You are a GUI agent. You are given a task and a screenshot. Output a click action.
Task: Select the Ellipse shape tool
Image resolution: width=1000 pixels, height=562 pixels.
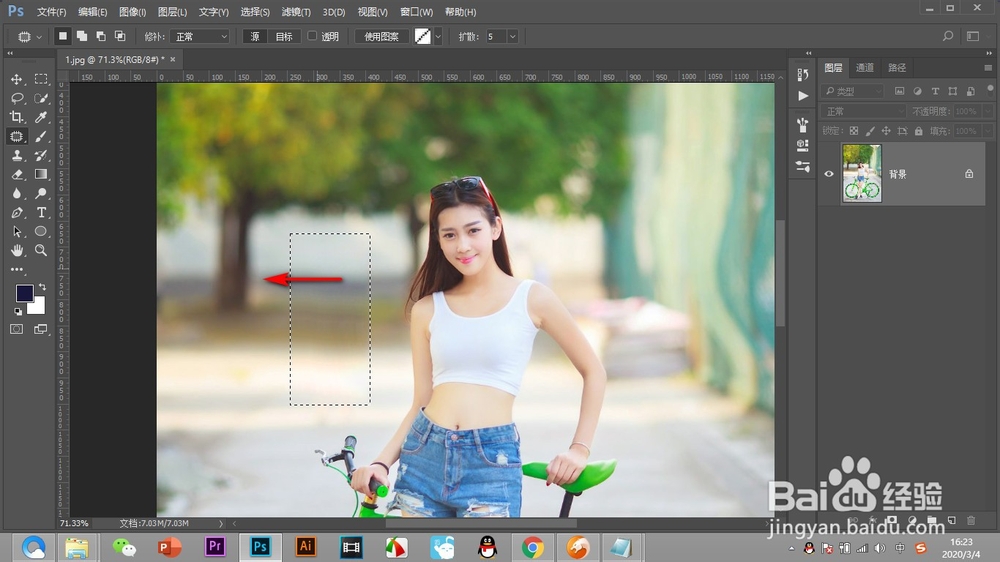41,232
